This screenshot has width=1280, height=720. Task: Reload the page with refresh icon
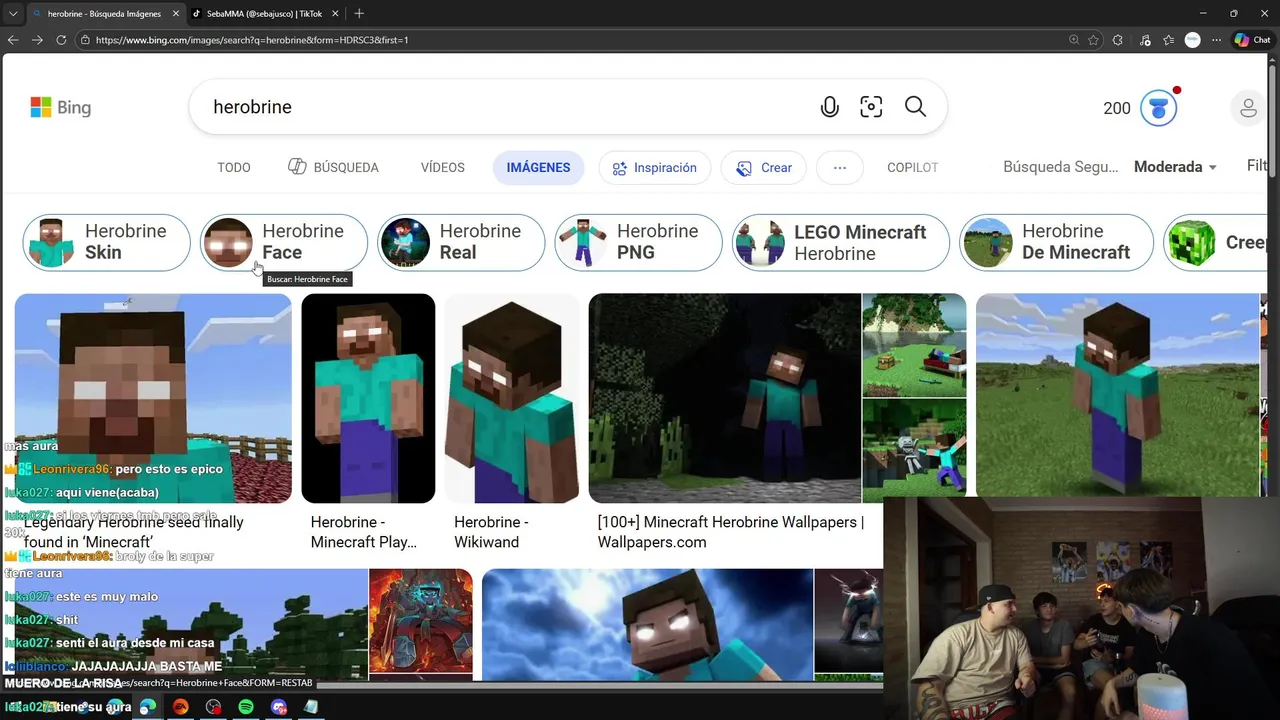click(x=61, y=40)
